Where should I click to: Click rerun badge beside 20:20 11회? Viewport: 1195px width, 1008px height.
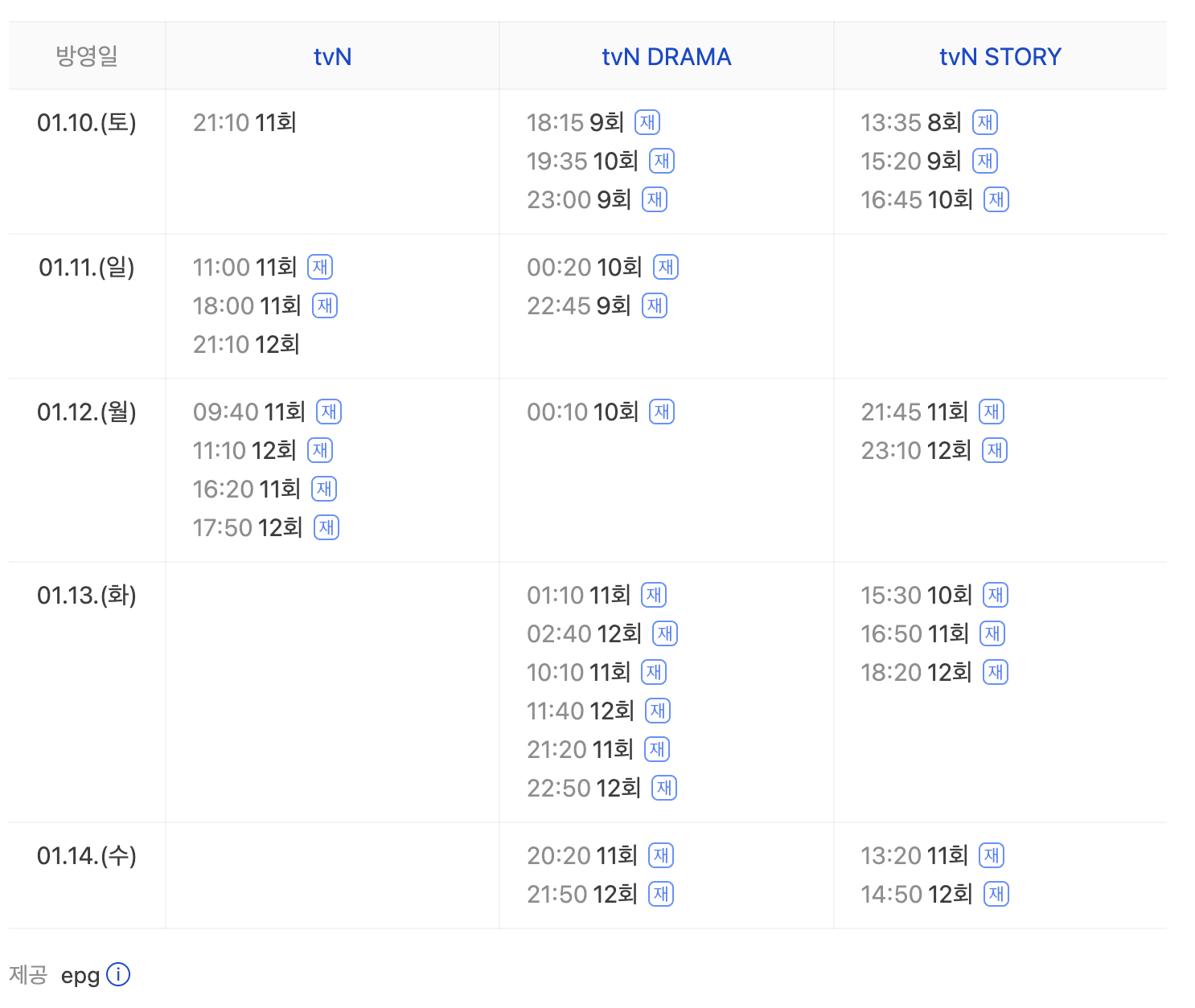pos(661,855)
